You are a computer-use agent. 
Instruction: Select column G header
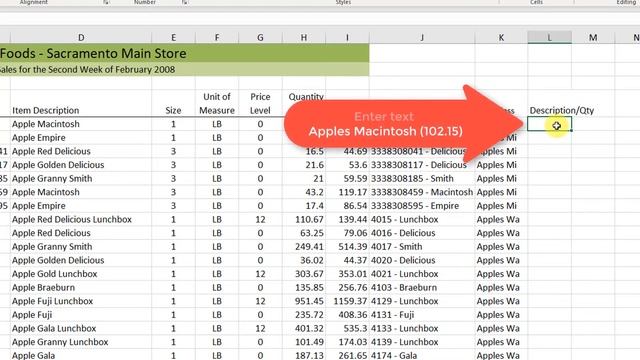260,38
